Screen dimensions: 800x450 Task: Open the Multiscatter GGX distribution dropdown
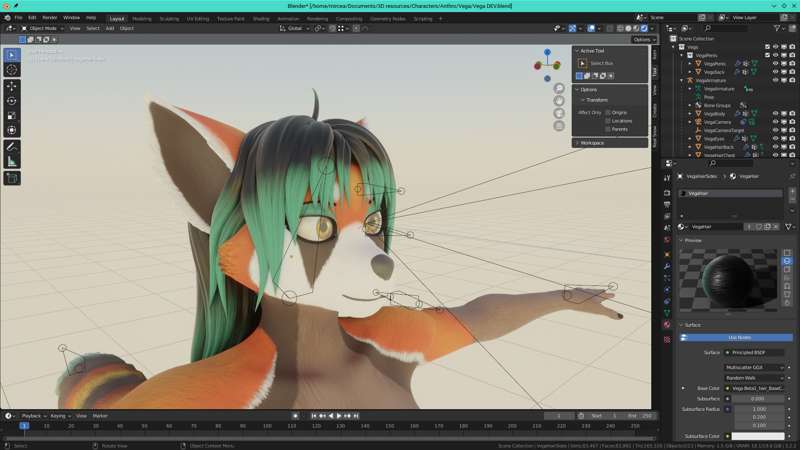point(754,367)
